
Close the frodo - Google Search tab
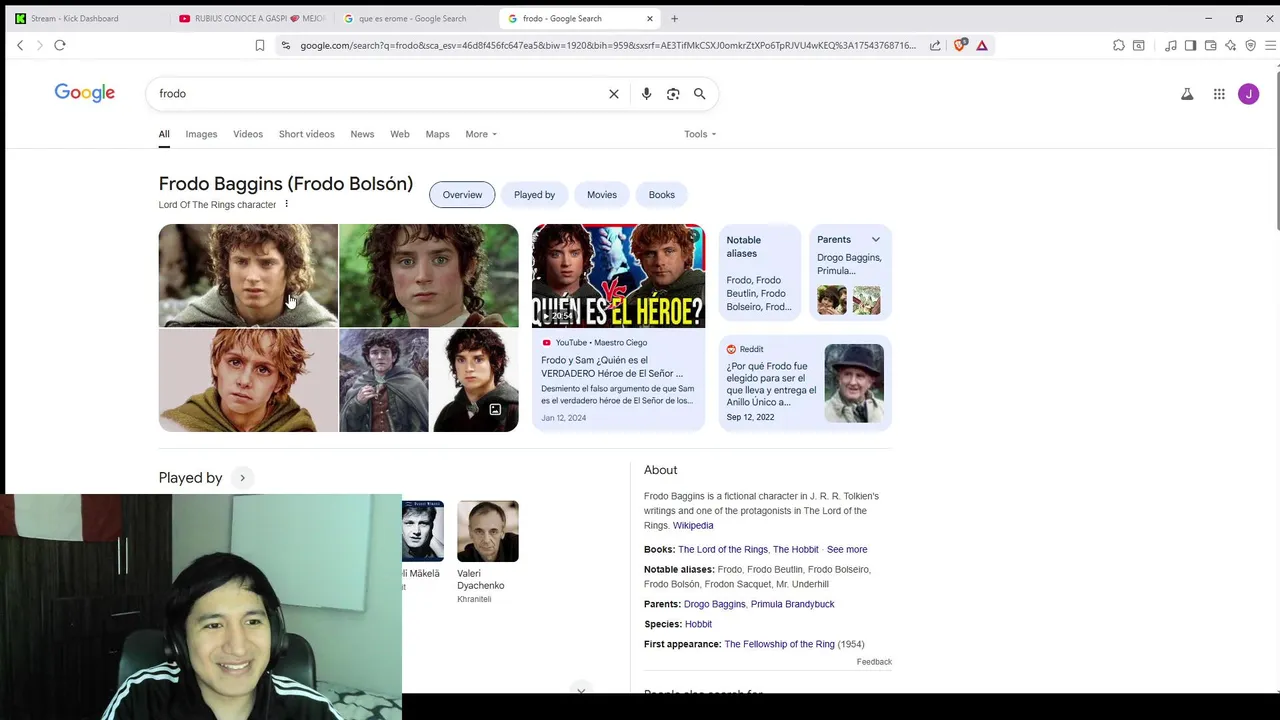(650, 18)
